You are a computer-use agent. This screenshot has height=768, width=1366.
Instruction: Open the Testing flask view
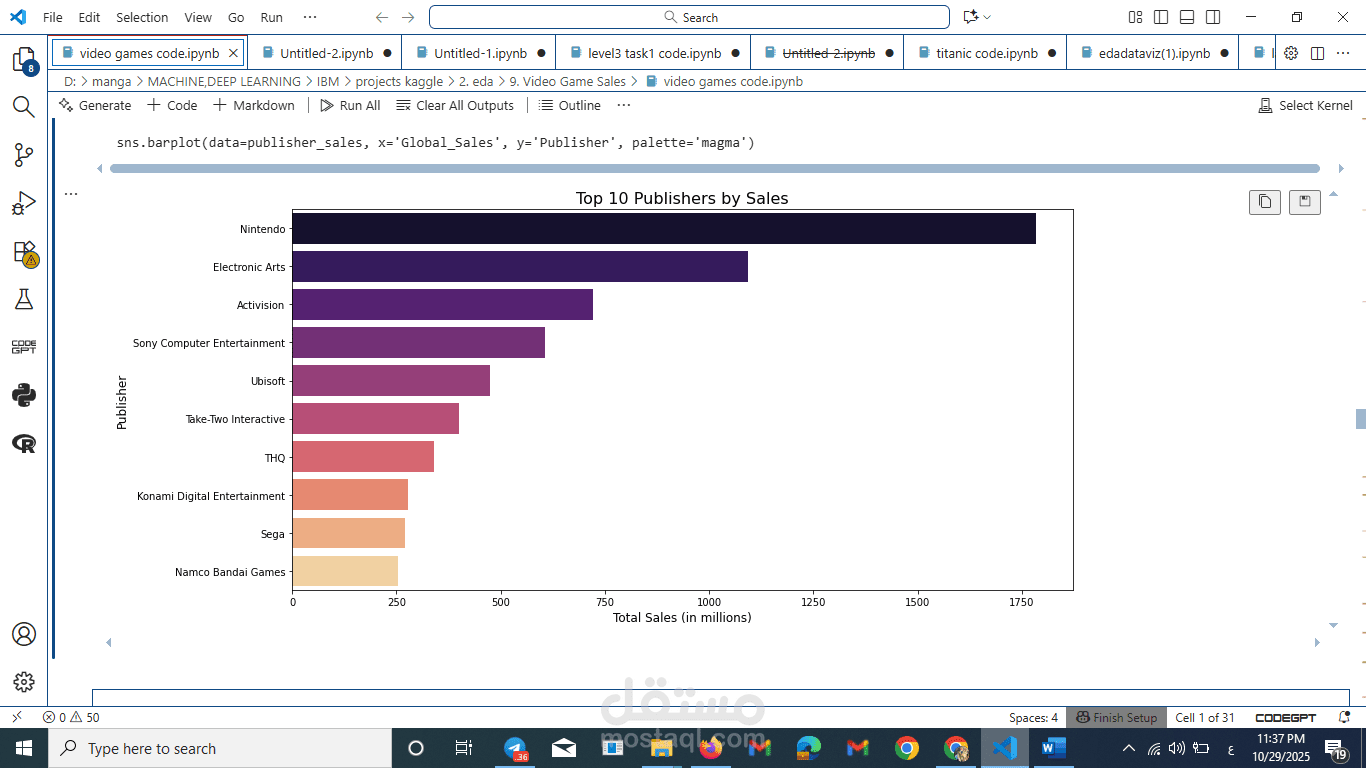[x=24, y=299]
